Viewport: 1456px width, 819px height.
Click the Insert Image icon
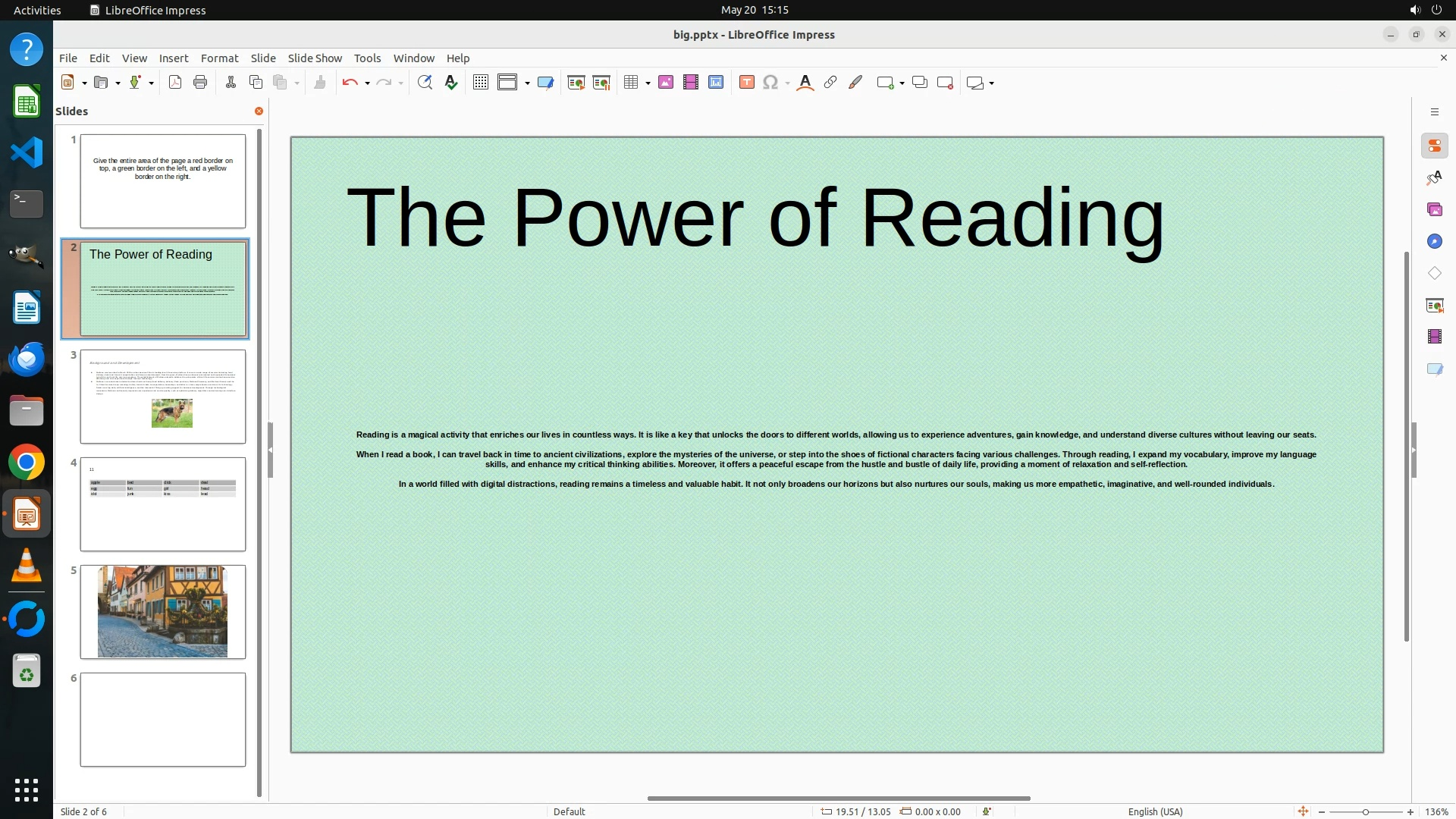[666, 83]
